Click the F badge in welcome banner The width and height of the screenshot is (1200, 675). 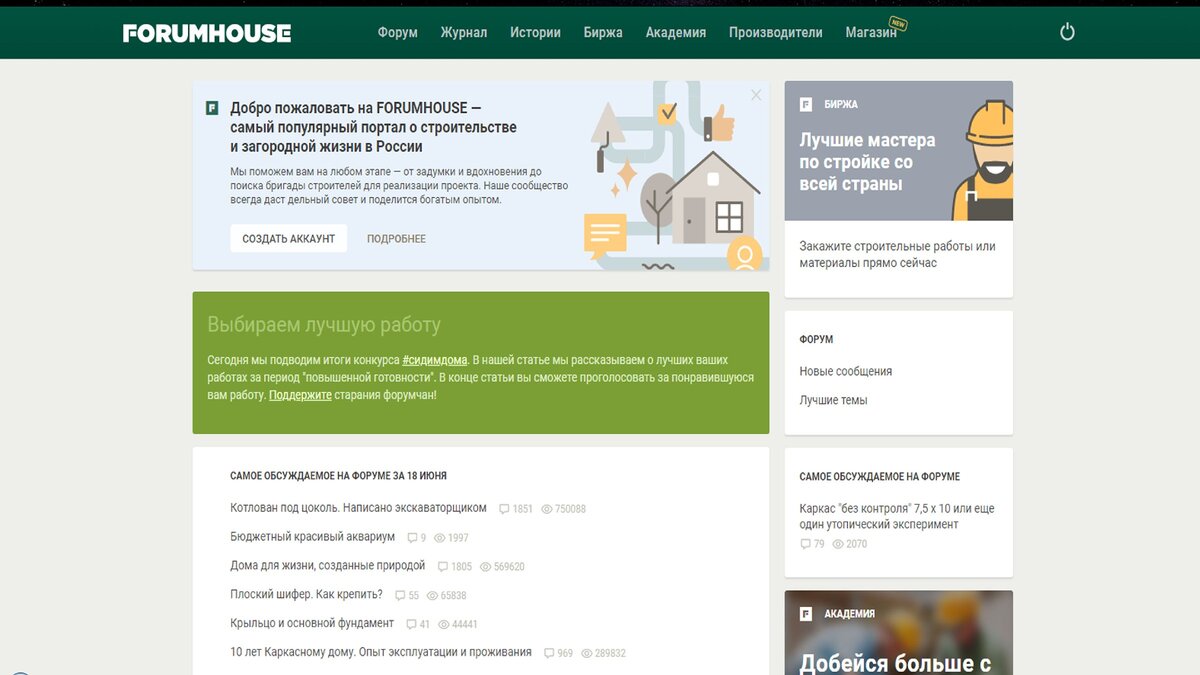pyautogui.click(x=212, y=108)
